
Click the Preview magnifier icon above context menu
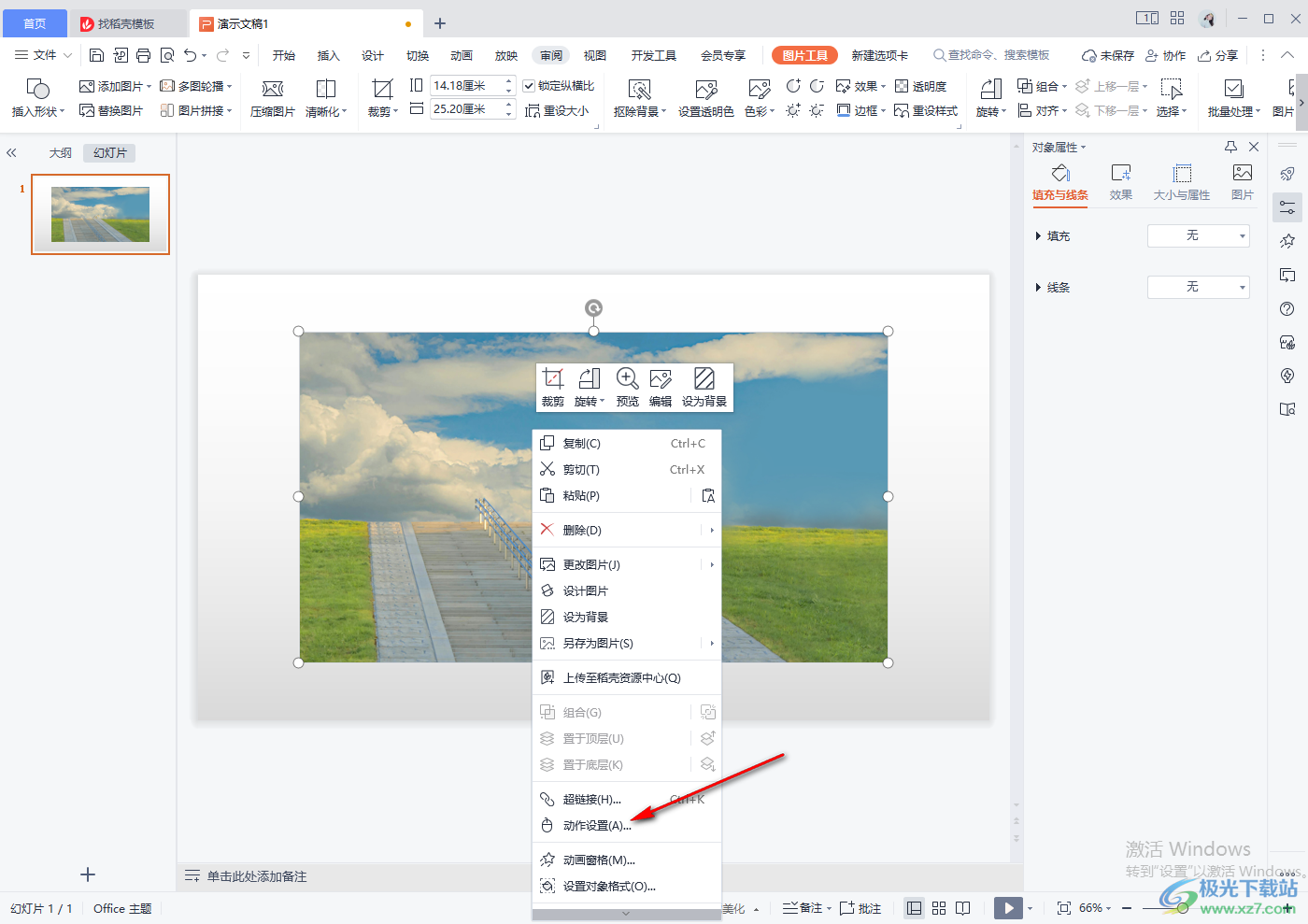point(627,378)
